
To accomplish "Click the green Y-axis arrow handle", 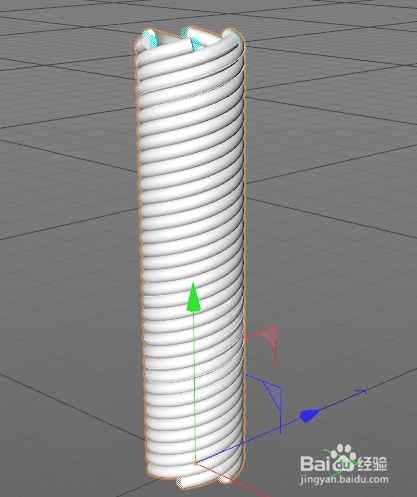I will [x=193, y=297].
